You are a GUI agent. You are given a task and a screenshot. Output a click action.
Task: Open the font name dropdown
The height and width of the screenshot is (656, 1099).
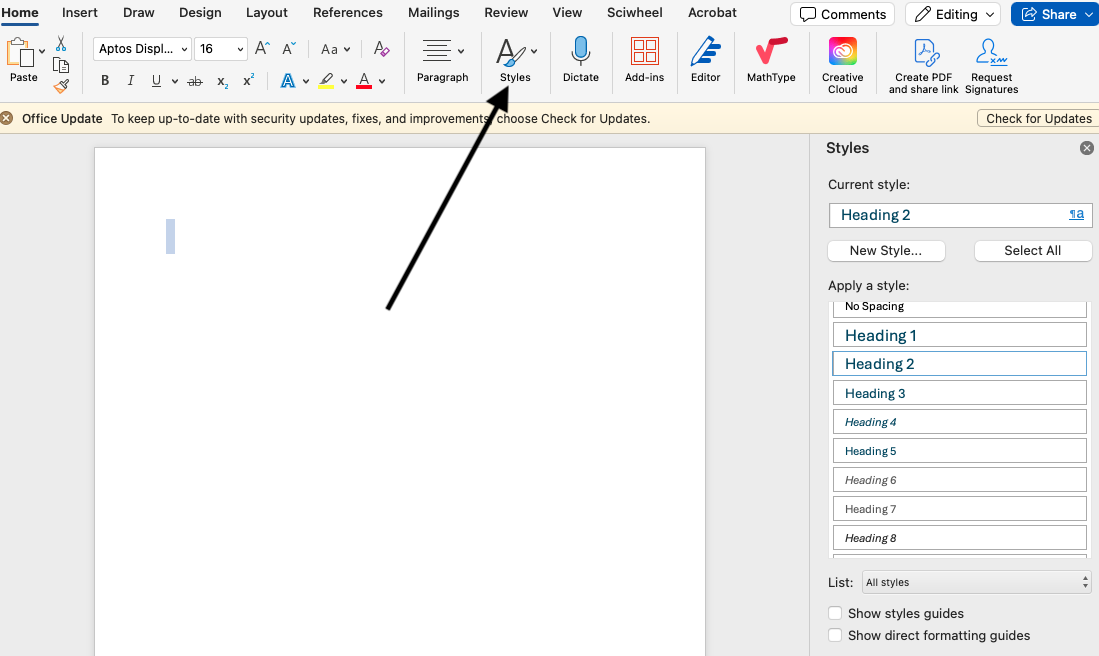[x=184, y=49]
